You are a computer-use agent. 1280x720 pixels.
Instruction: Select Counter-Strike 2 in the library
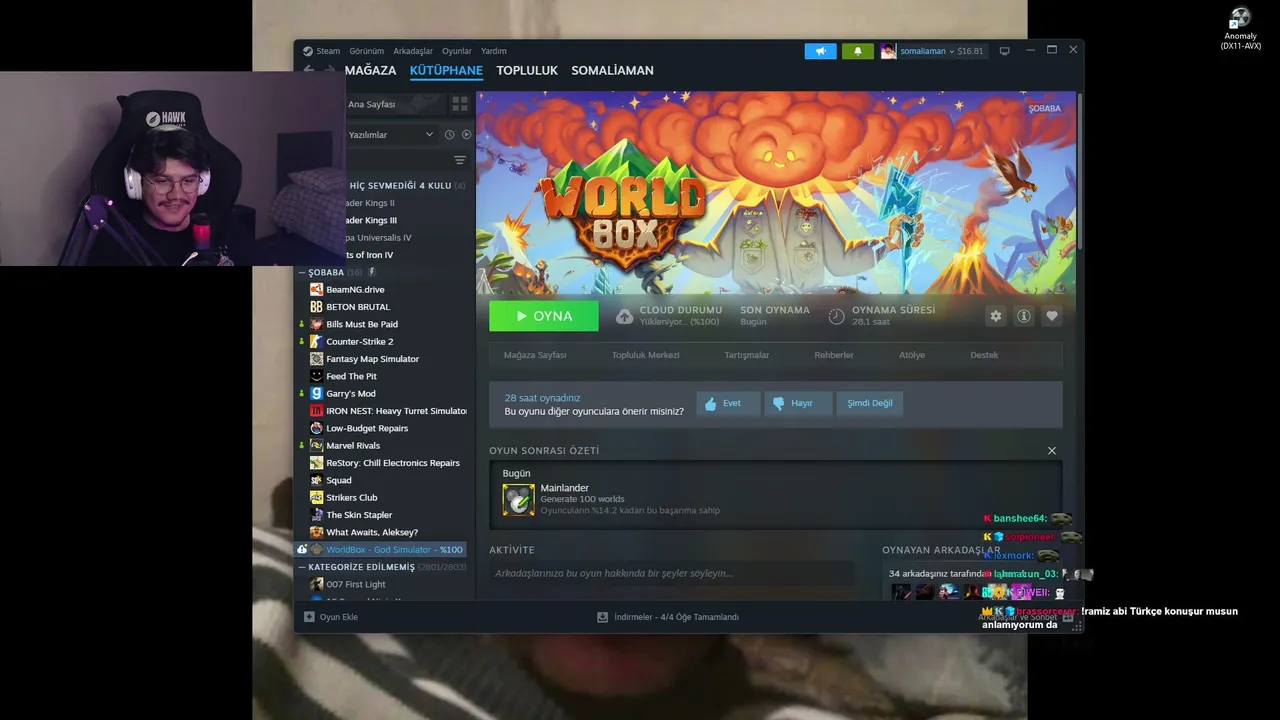(359, 341)
